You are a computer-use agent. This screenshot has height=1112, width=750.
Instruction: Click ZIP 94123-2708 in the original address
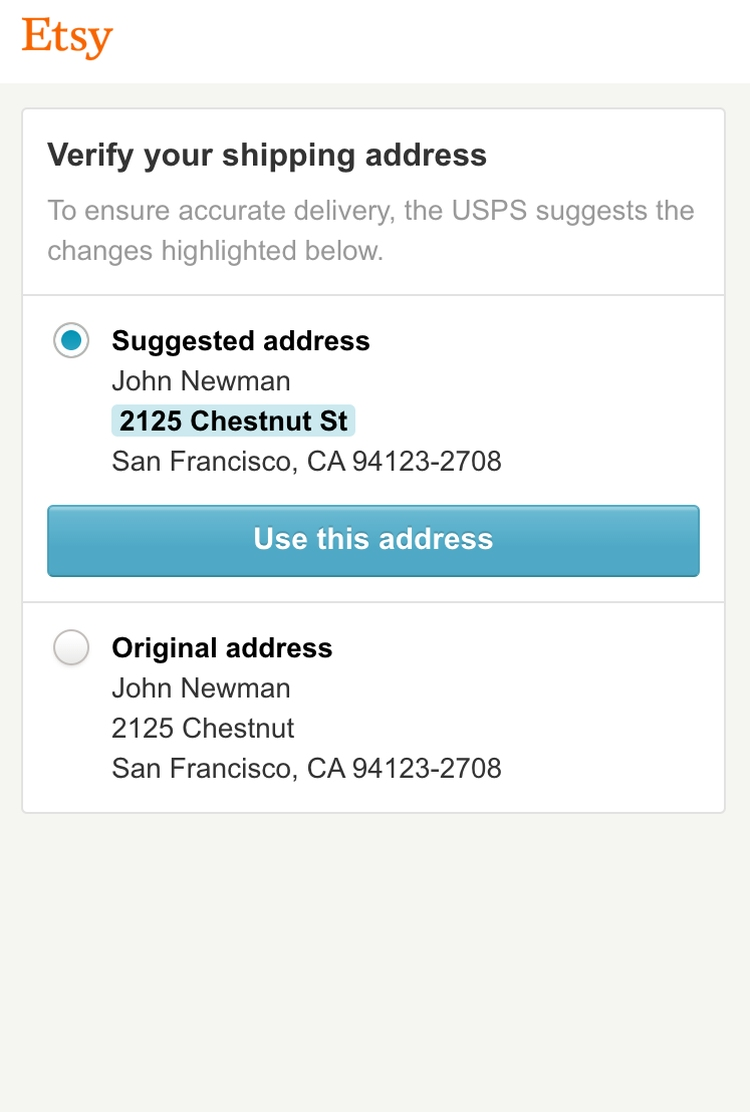[426, 768]
